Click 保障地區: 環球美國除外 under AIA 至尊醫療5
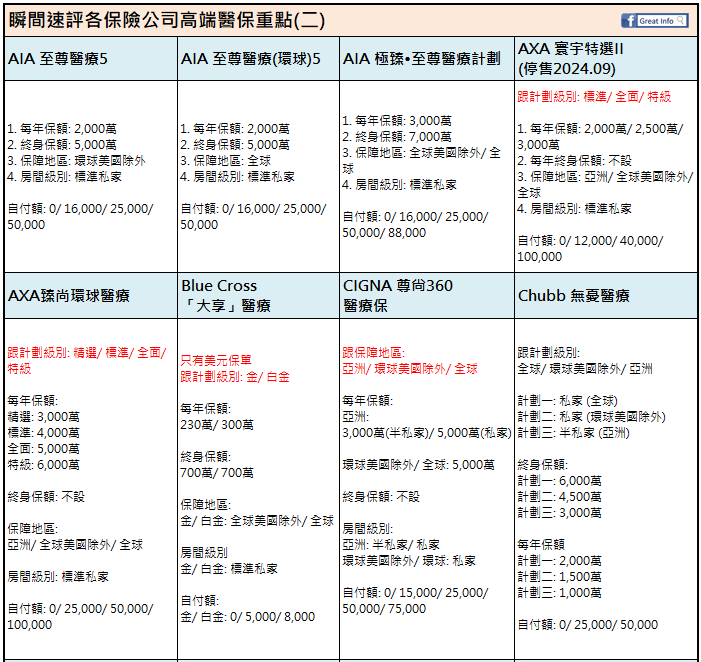701x662 pixels. tap(76, 160)
